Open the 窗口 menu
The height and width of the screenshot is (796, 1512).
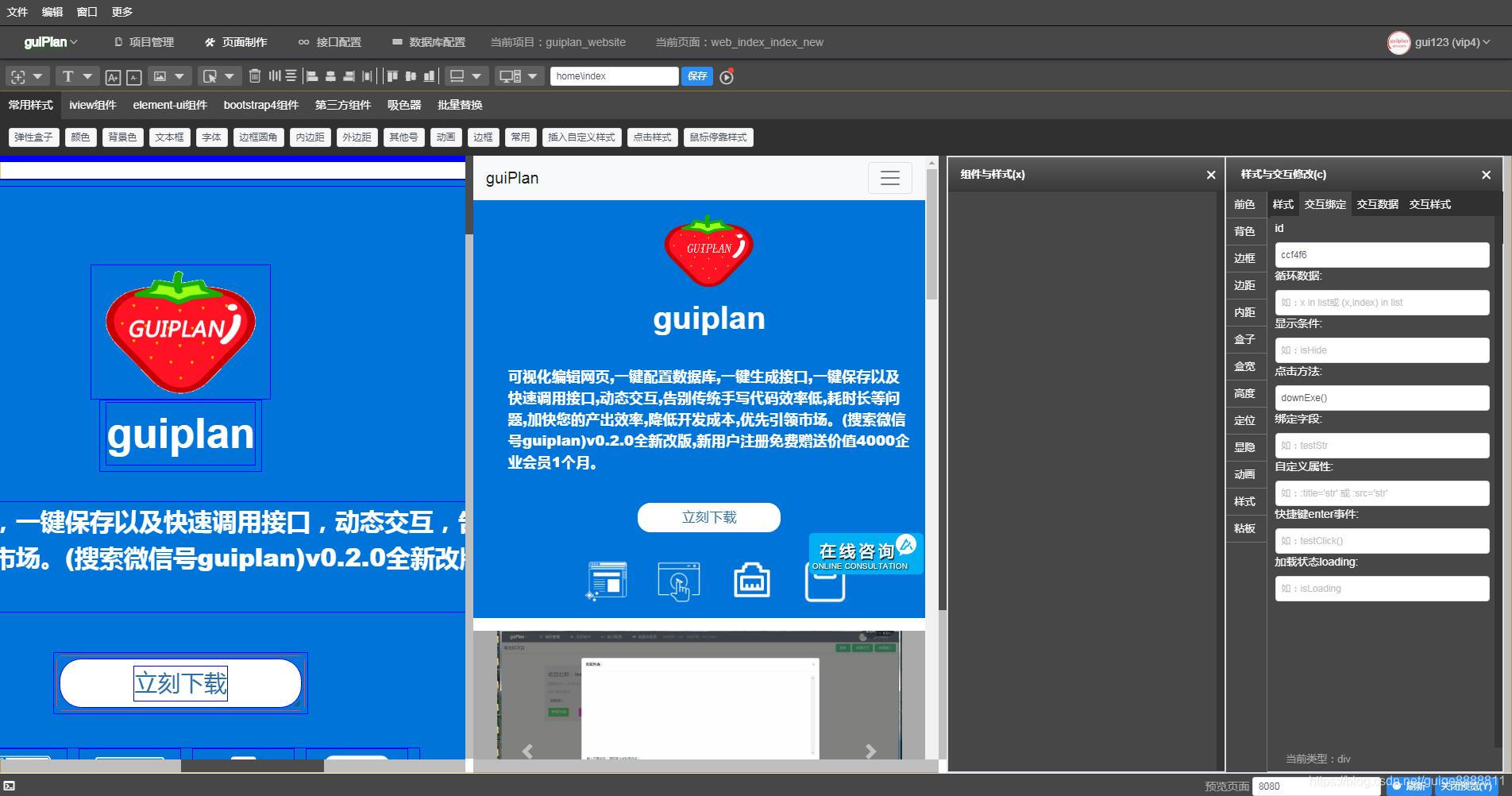click(x=87, y=12)
